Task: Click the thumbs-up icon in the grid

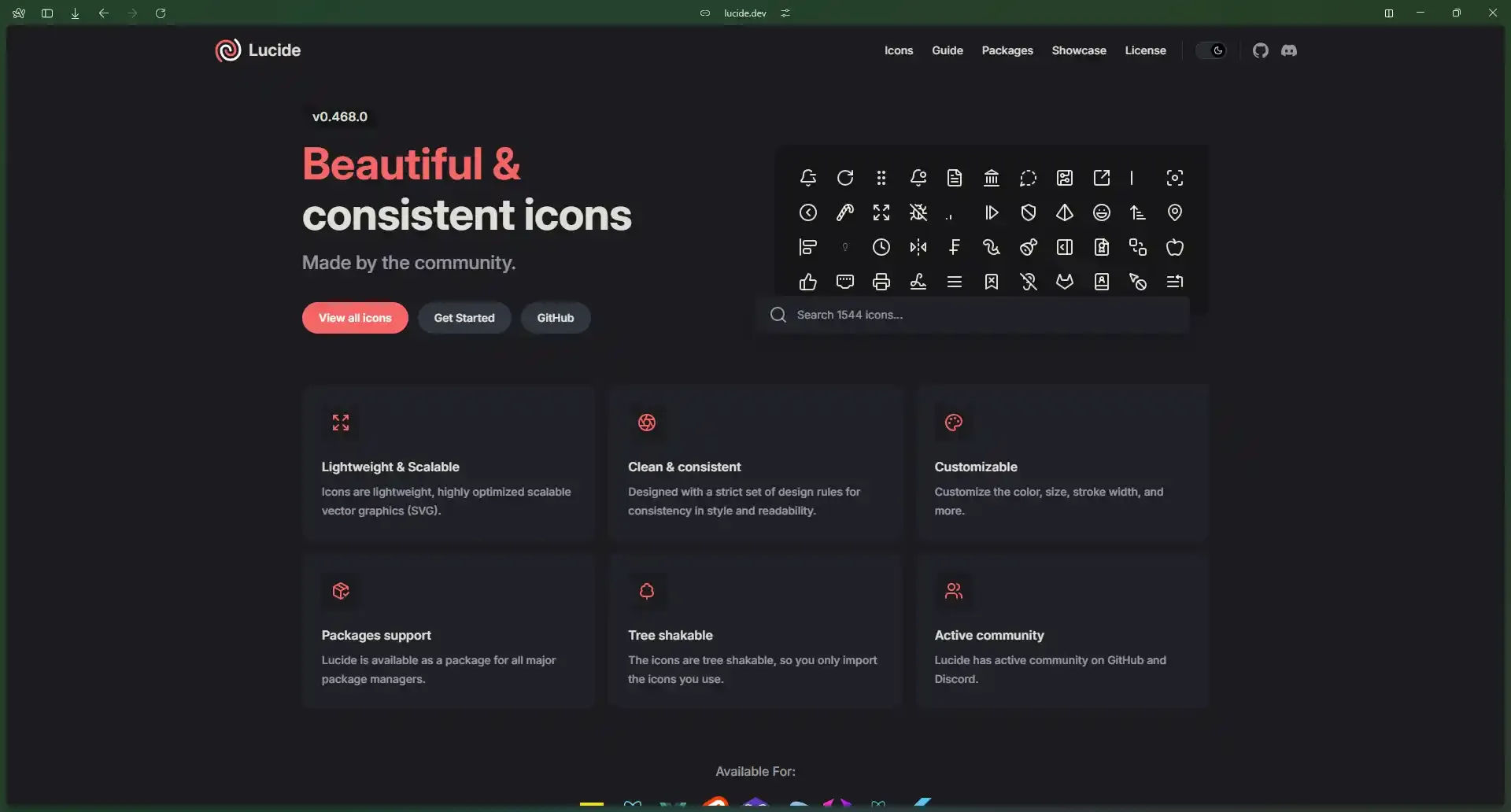Action: [807, 282]
